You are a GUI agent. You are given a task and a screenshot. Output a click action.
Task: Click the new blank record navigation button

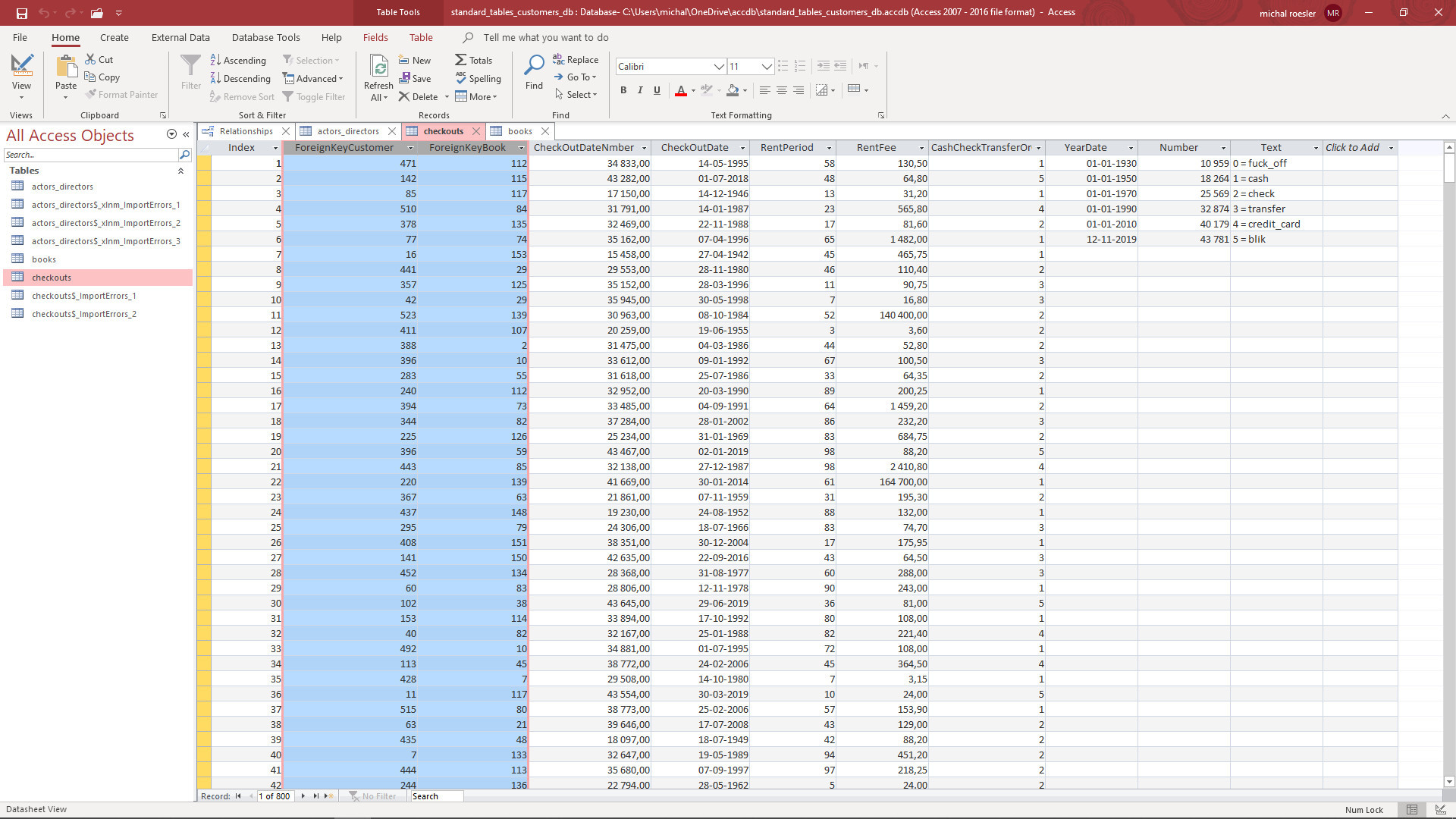point(329,796)
